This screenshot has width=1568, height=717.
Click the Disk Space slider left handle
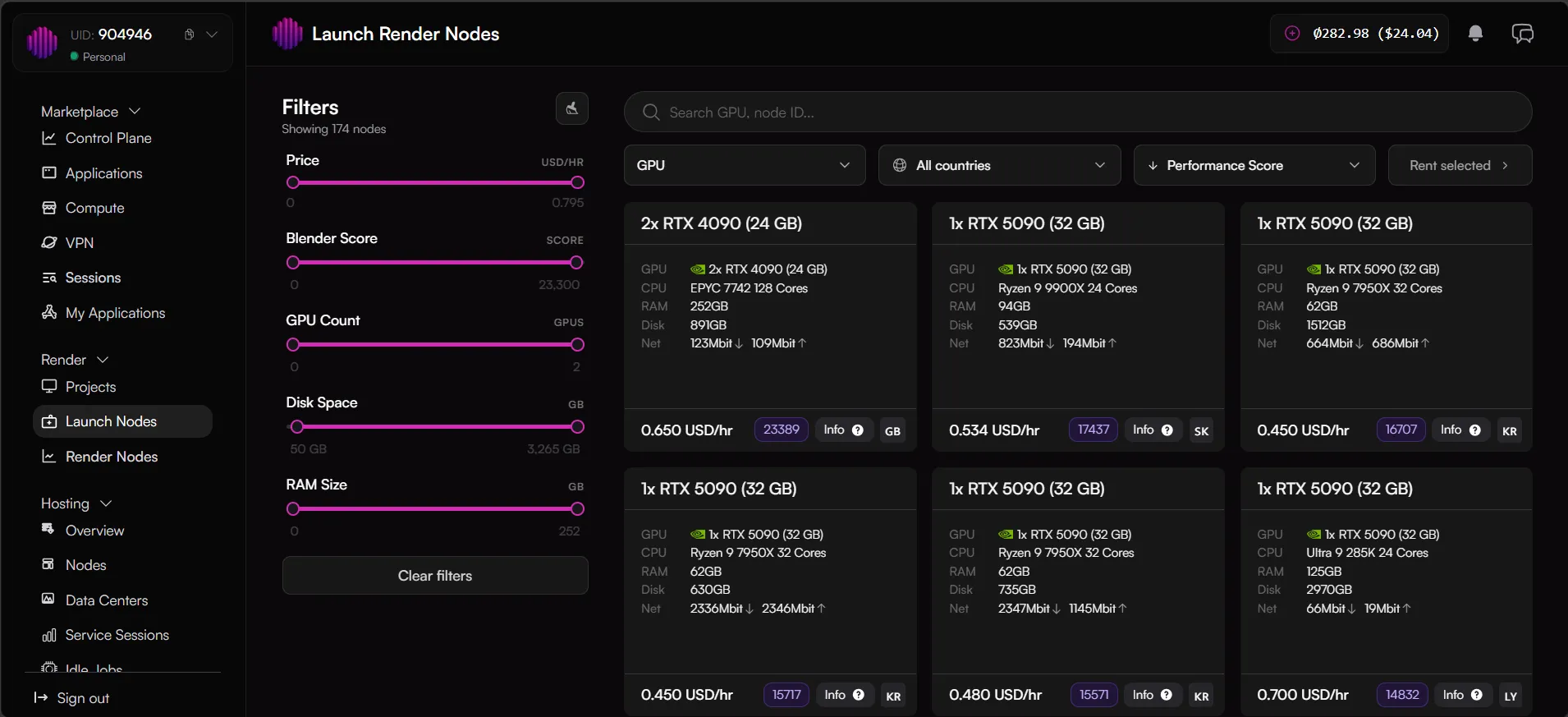297,427
